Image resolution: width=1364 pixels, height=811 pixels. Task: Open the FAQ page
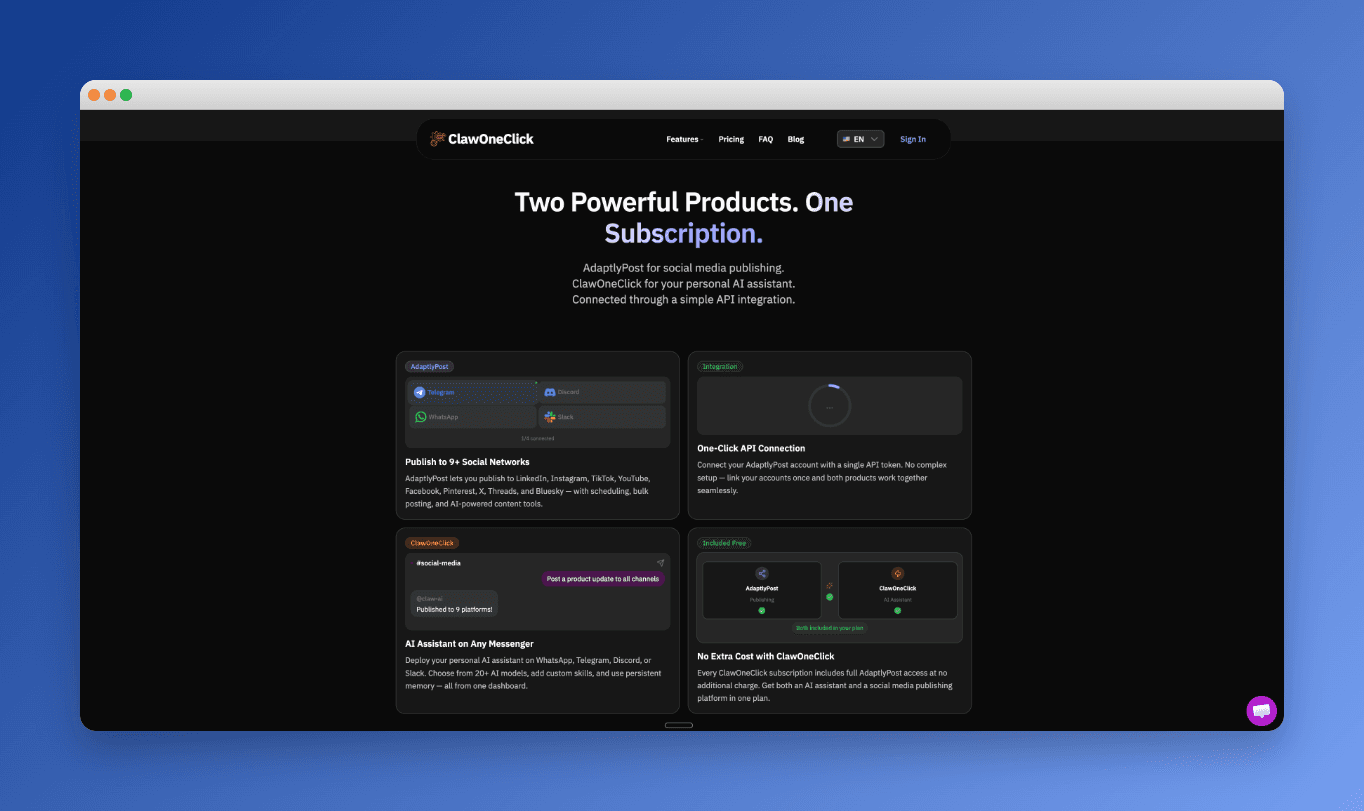tap(765, 139)
